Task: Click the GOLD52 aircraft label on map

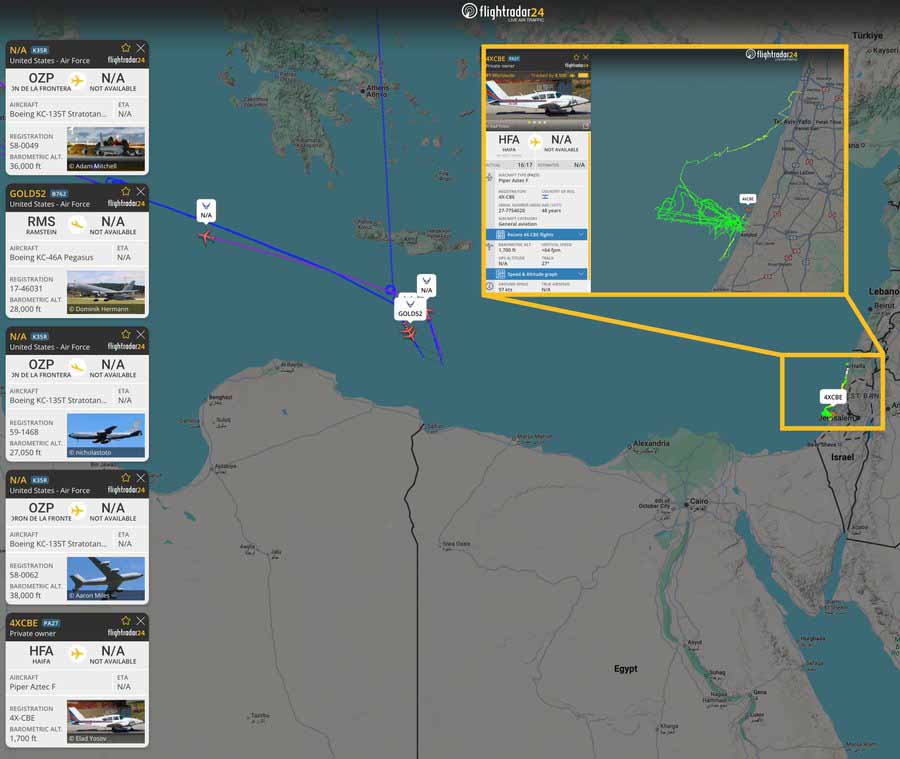Action: pyautogui.click(x=410, y=309)
